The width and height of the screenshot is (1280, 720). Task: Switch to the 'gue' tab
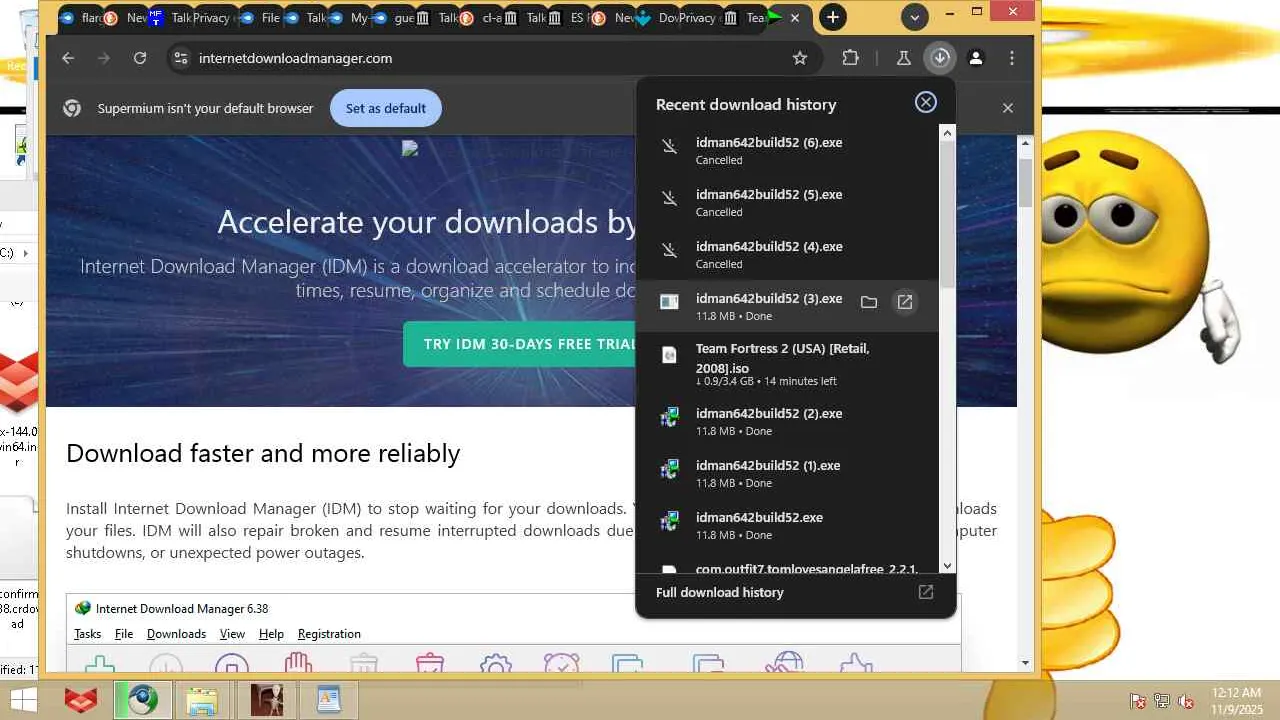click(396, 17)
